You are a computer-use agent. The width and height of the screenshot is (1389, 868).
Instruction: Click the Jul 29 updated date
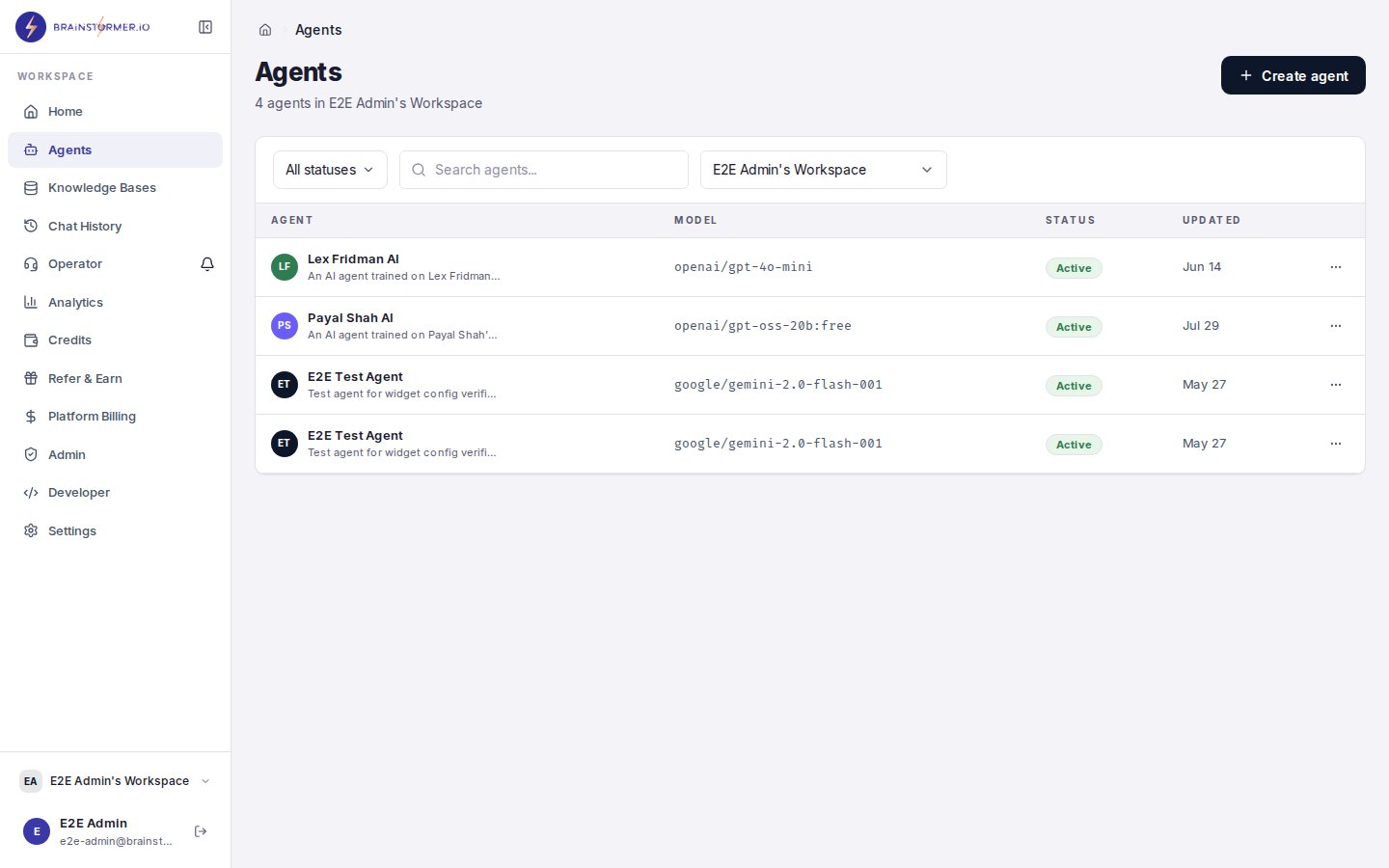(x=1201, y=326)
